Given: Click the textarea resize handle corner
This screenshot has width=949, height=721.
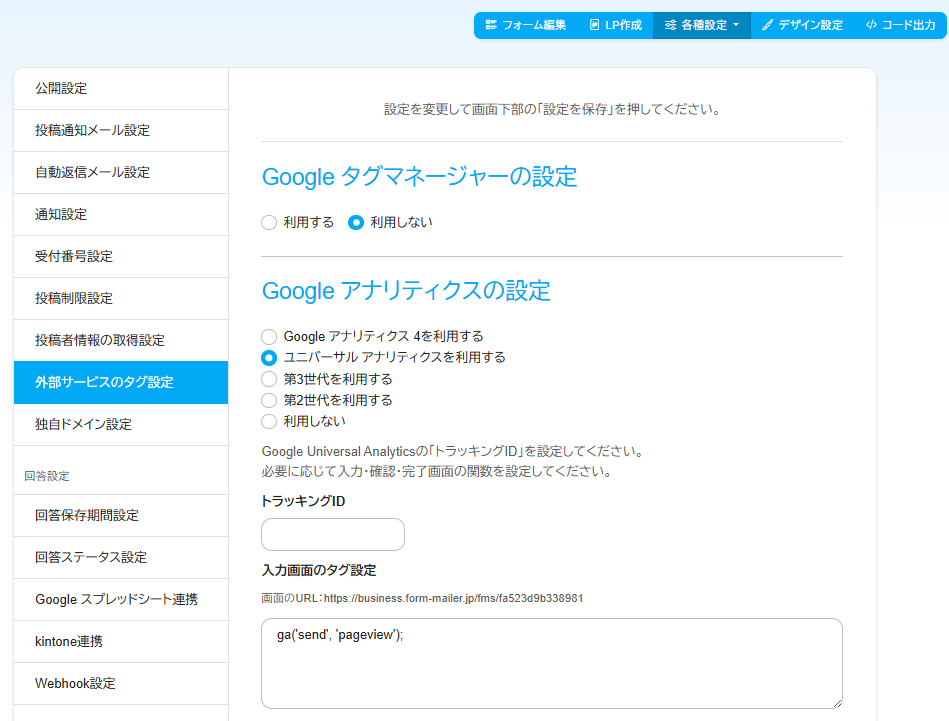Looking at the screenshot, I should [838, 703].
